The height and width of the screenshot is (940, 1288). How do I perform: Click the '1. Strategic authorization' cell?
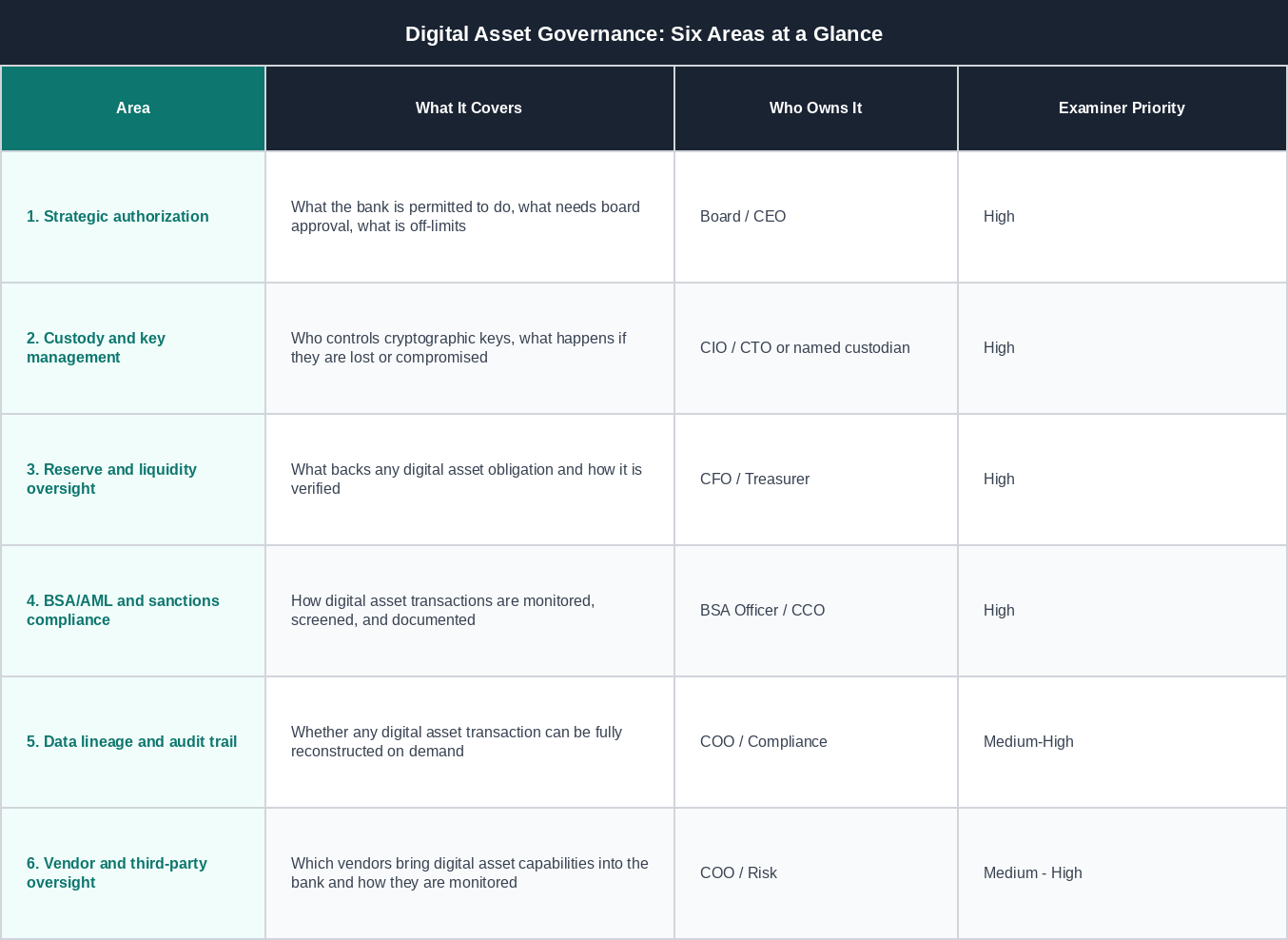coord(133,217)
